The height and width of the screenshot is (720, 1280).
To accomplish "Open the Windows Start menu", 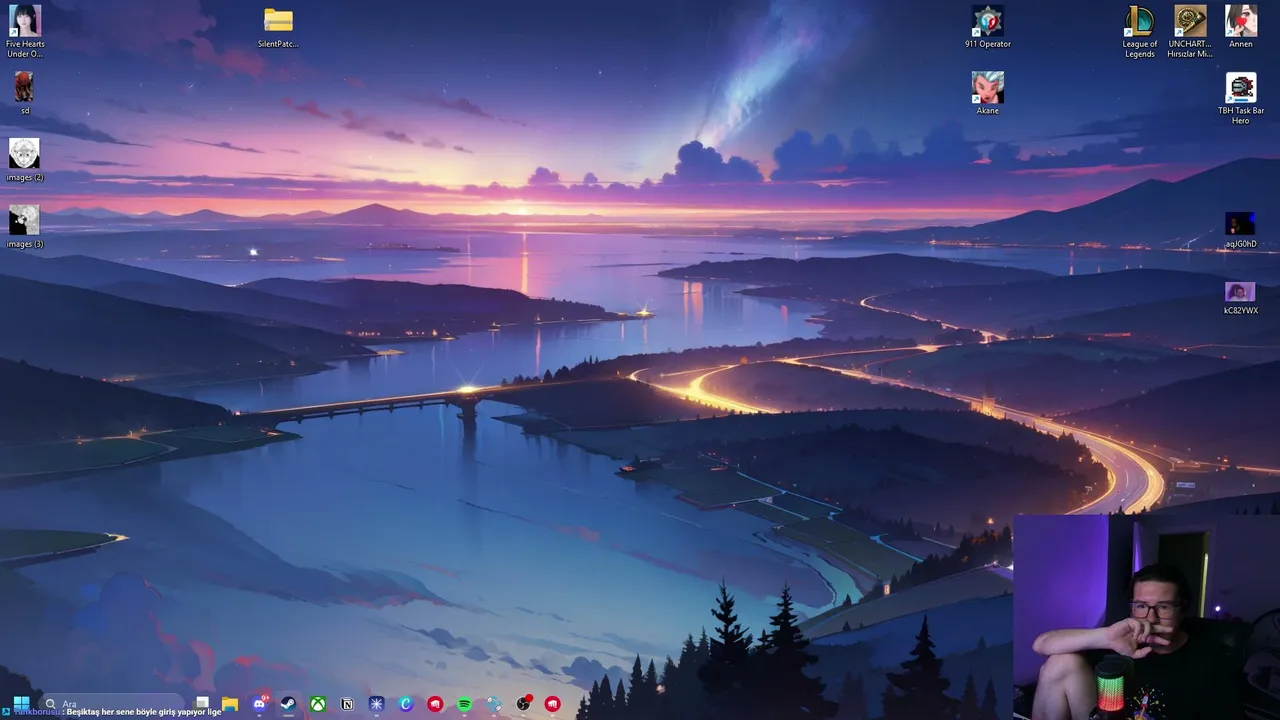I will (21, 704).
